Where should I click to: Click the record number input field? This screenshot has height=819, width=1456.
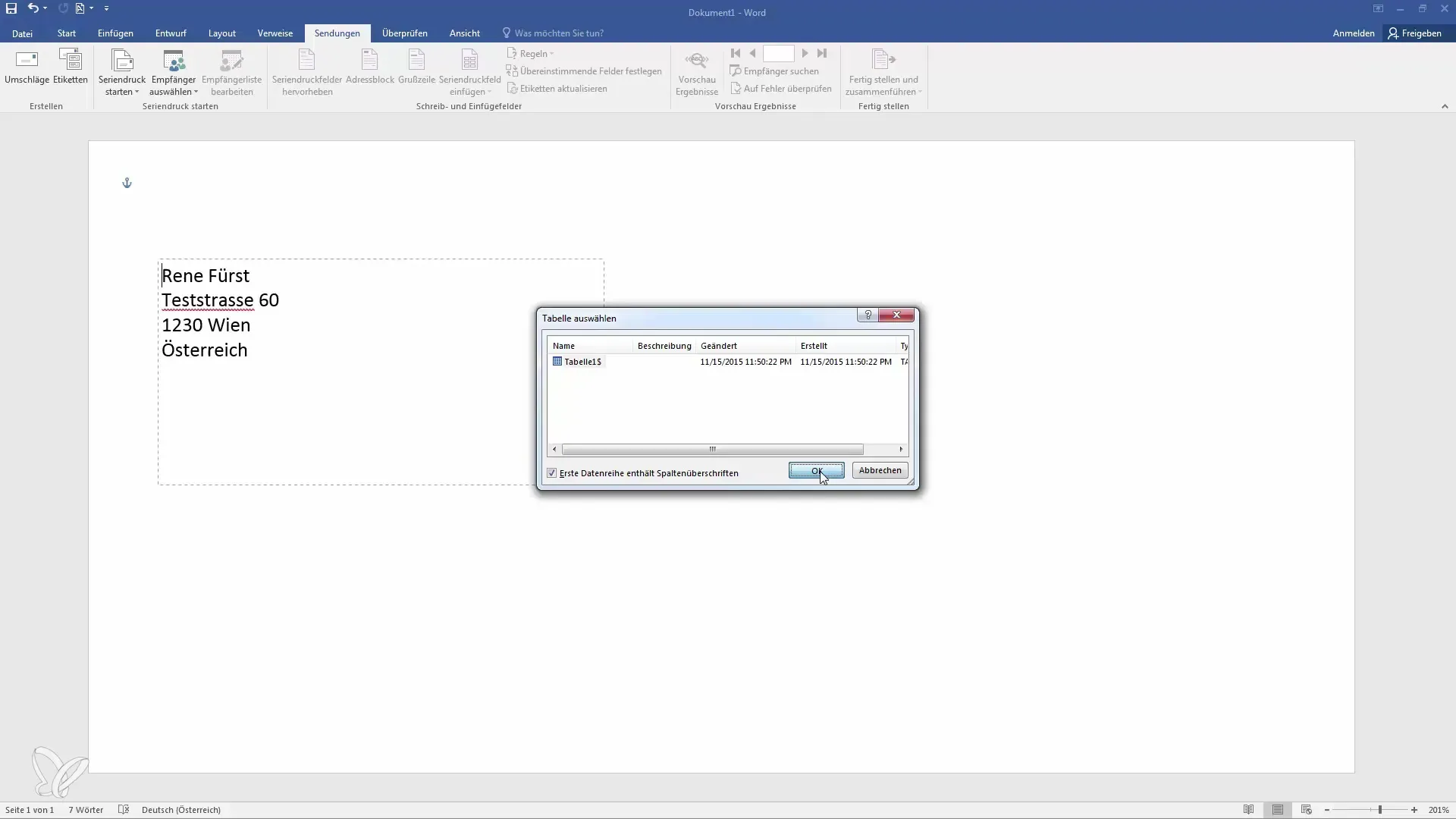778,53
